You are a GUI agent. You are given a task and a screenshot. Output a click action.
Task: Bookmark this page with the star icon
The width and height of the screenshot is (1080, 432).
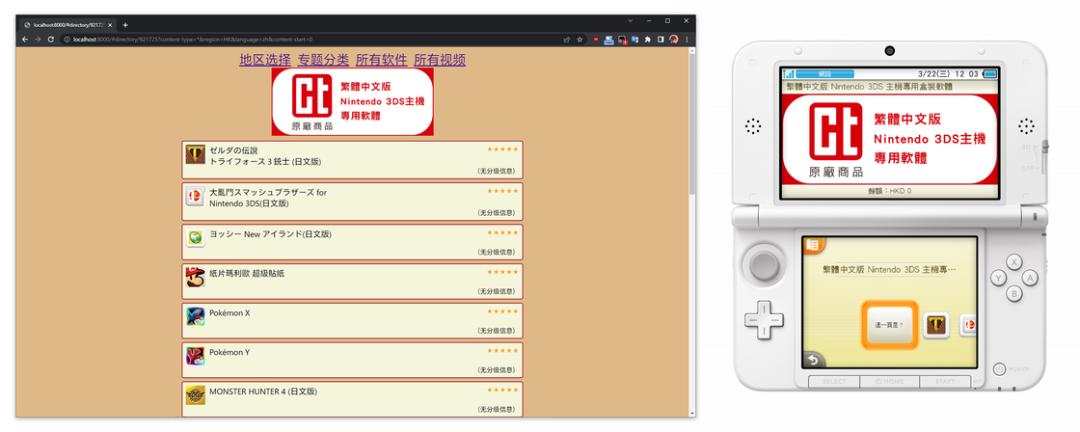pos(581,39)
